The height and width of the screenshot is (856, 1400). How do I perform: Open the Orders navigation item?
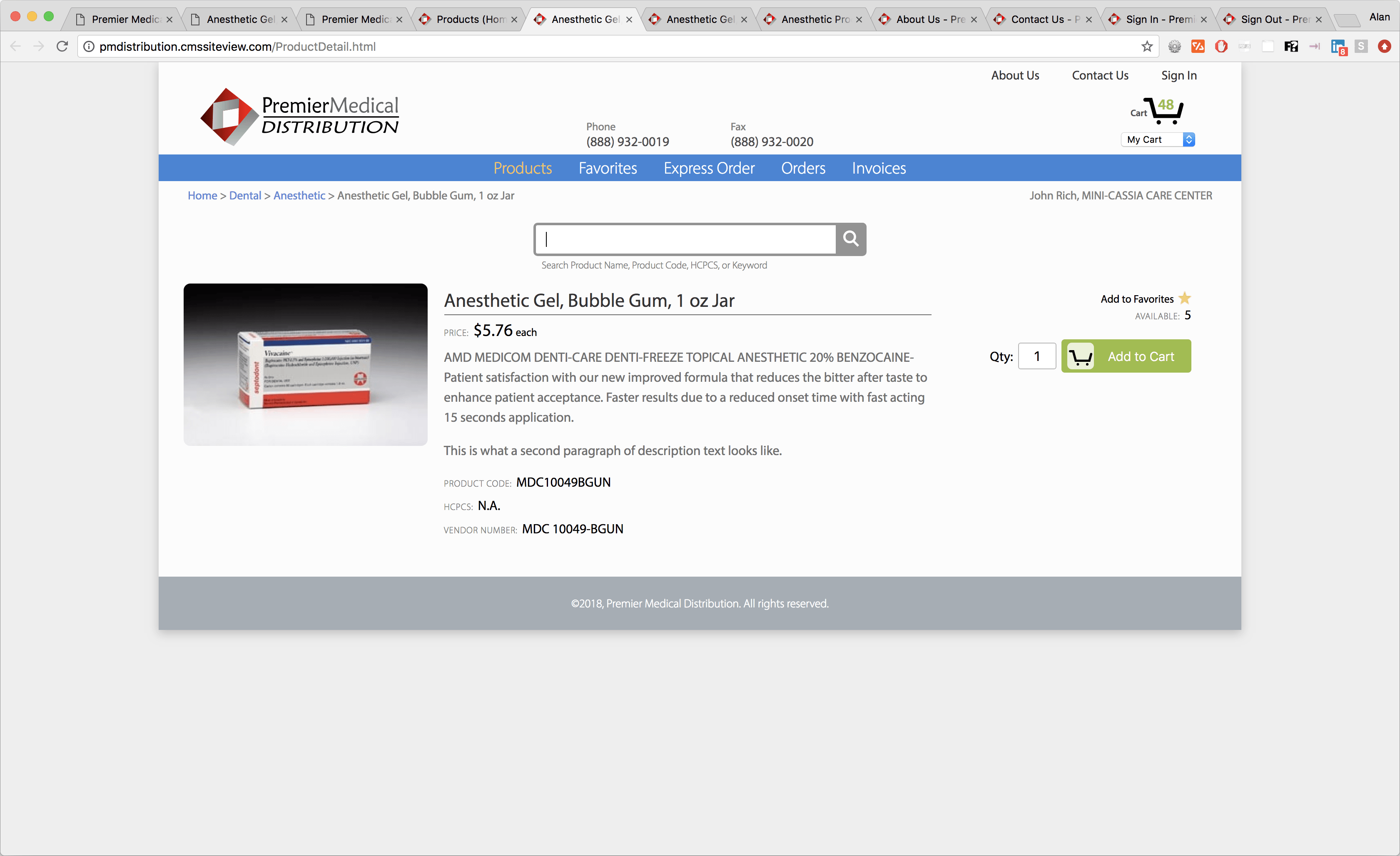point(803,168)
